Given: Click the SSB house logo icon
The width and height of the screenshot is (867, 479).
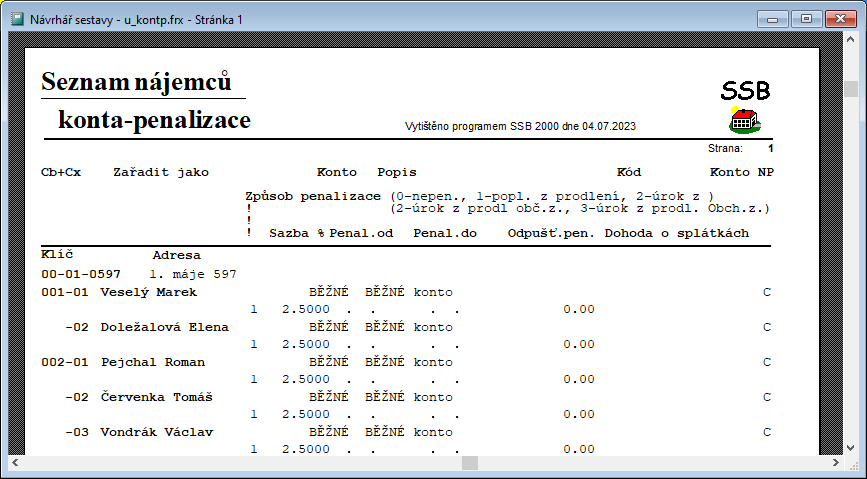Looking at the screenshot, I should click(744, 121).
